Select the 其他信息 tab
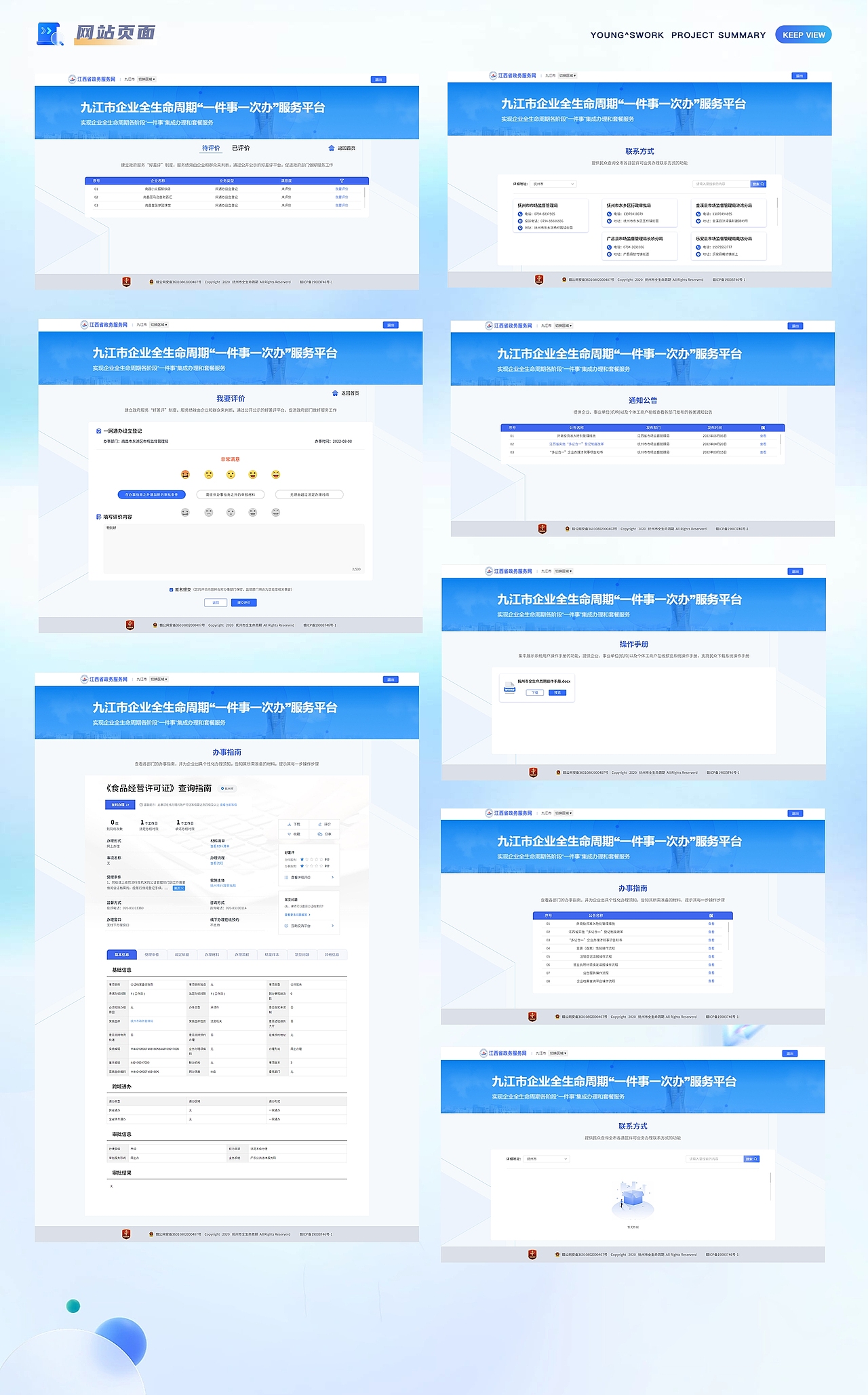This screenshot has width=868, height=1395. (332, 954)
